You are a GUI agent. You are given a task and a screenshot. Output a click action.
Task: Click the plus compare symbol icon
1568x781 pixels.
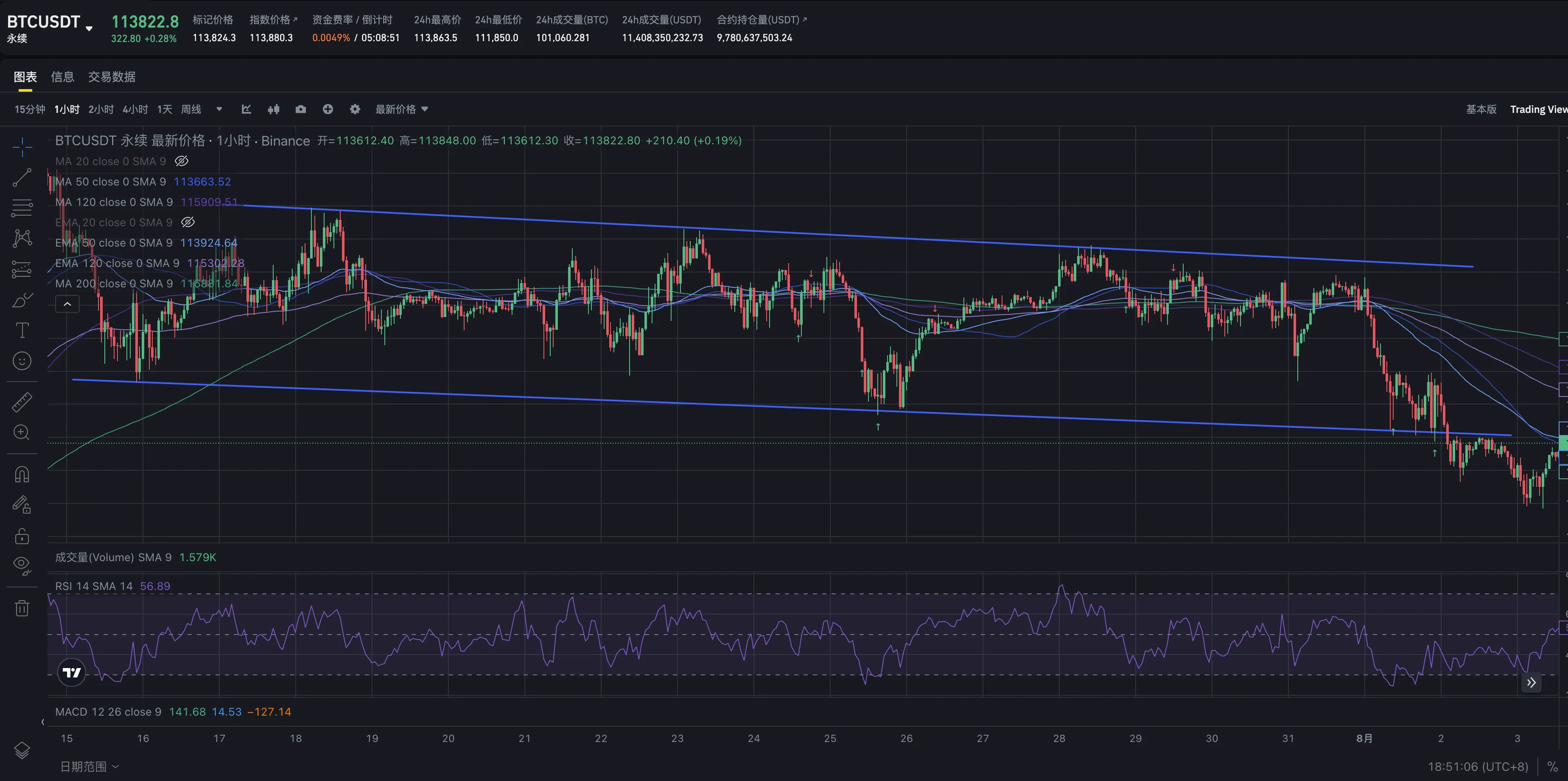[x=328, y=109]
